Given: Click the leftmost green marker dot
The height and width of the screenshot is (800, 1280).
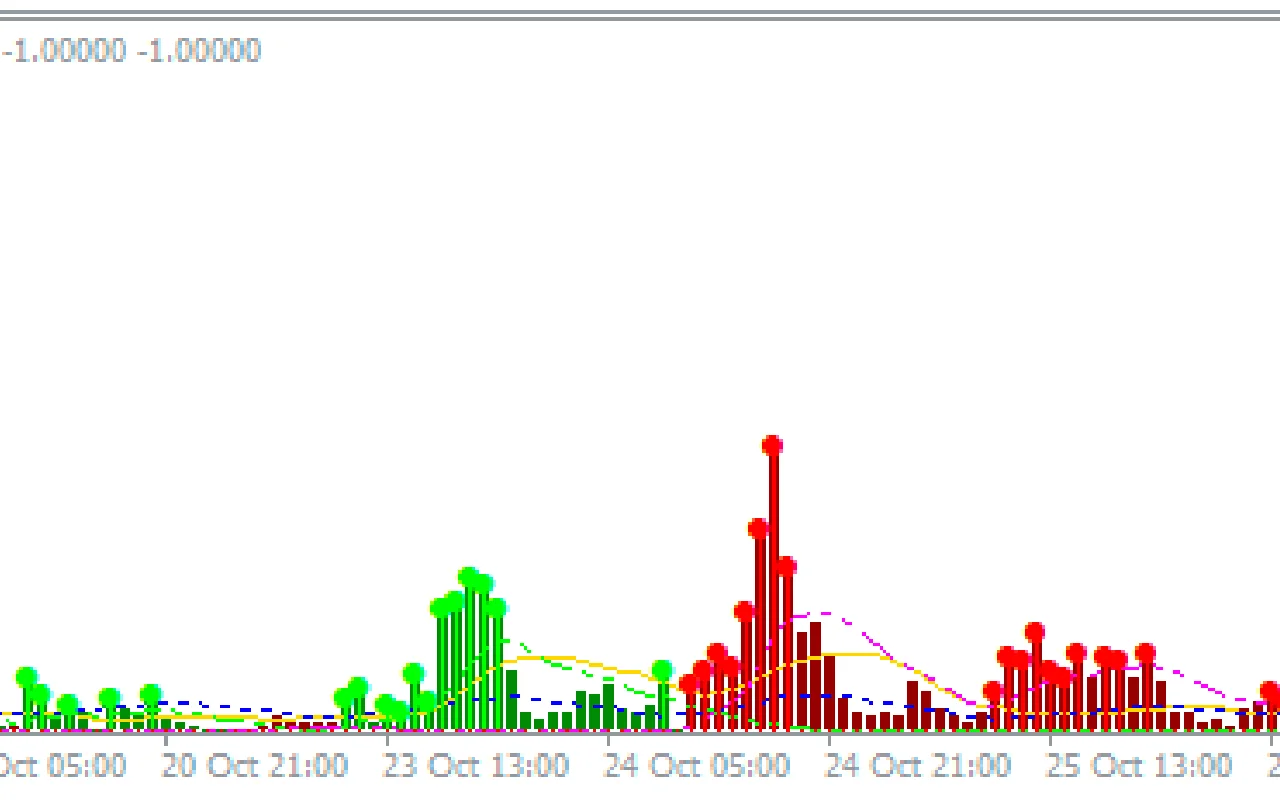Looking at the screenshot, I should click(27, 677).
